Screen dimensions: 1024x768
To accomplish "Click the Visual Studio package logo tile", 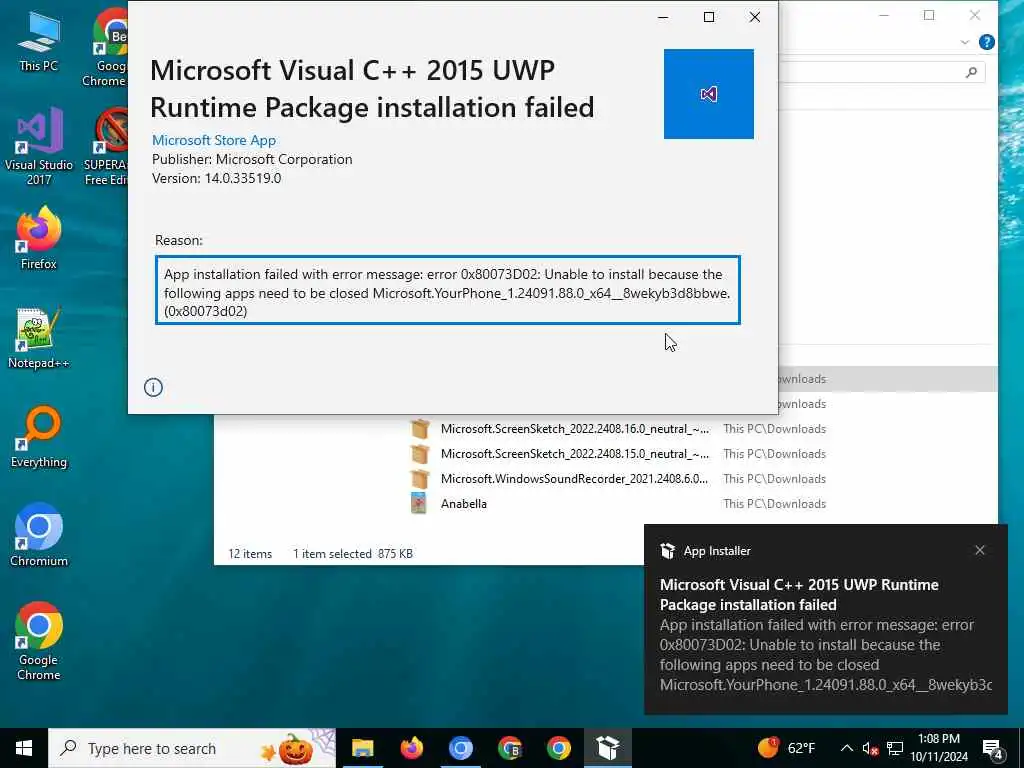I will point(709,94).
